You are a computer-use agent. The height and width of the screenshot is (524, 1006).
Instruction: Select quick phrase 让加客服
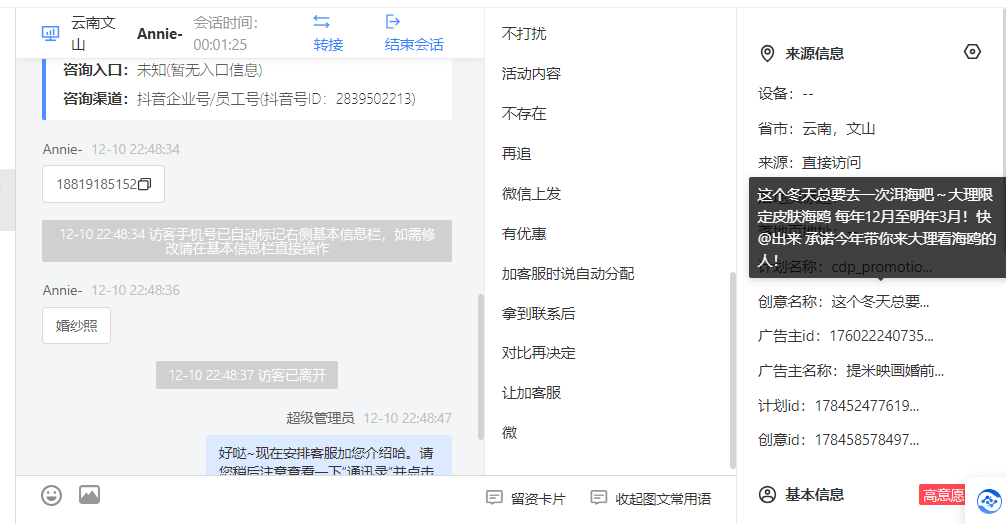coord(531,393)
